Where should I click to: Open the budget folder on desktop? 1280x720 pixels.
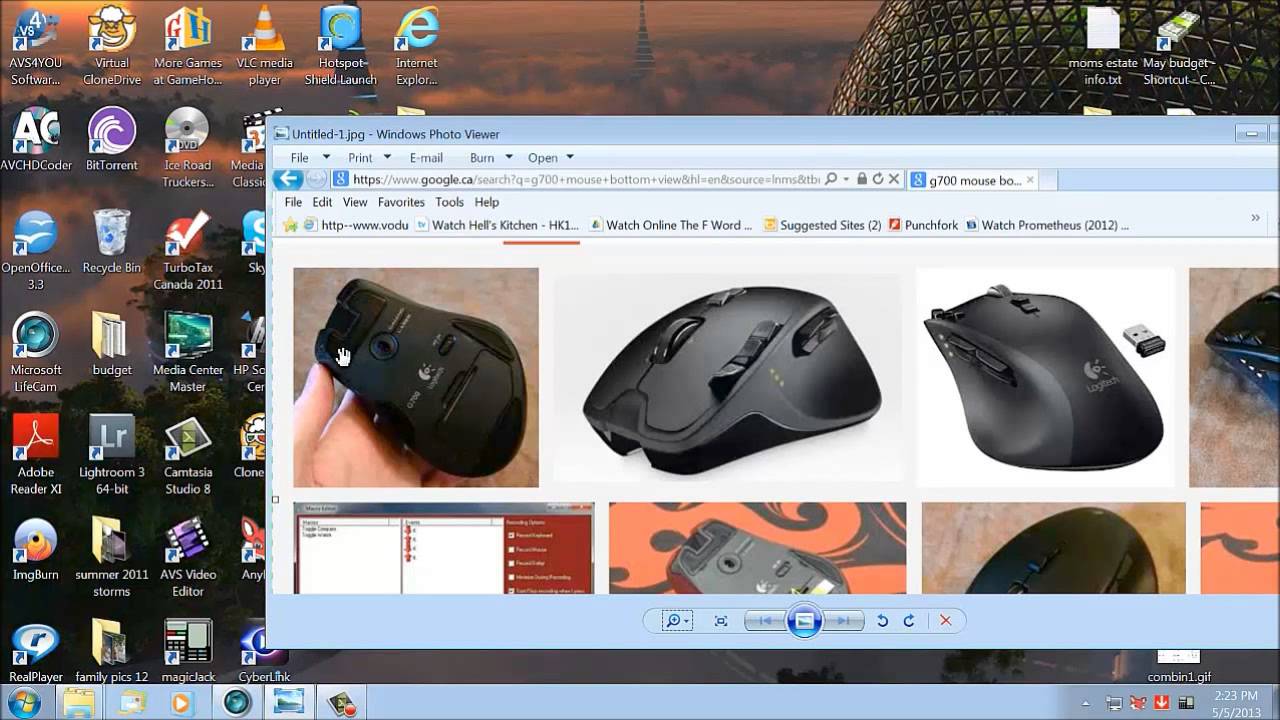(x=112, y=345)
